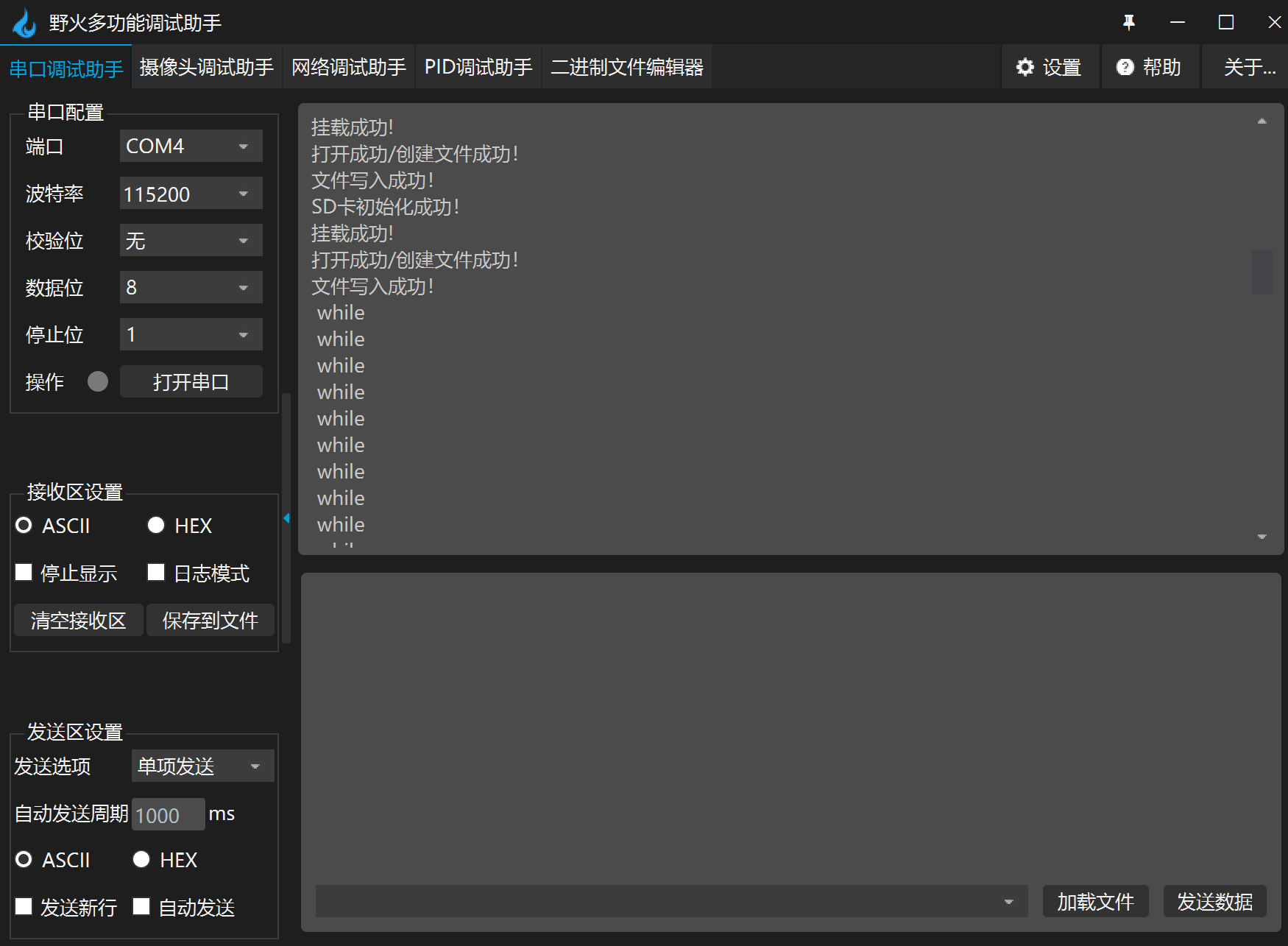Open the 停止位 dropdown showing 1
The image size is (1288, 946).
(x=191, y=334)
